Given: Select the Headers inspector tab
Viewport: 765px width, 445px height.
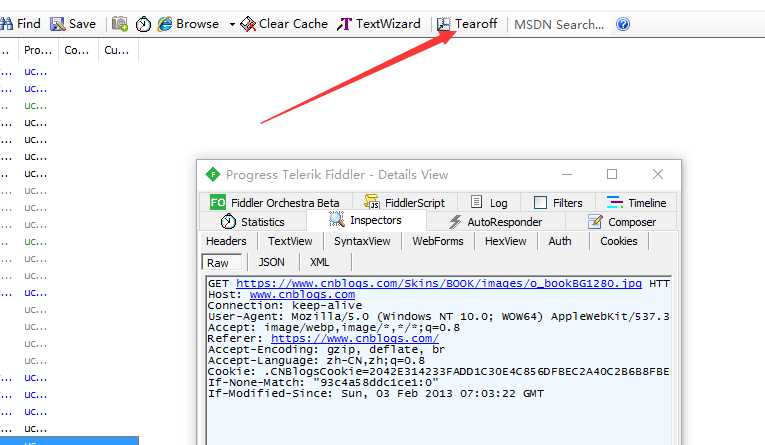Looking at the screenshot, I should click(x=226, y=241).
